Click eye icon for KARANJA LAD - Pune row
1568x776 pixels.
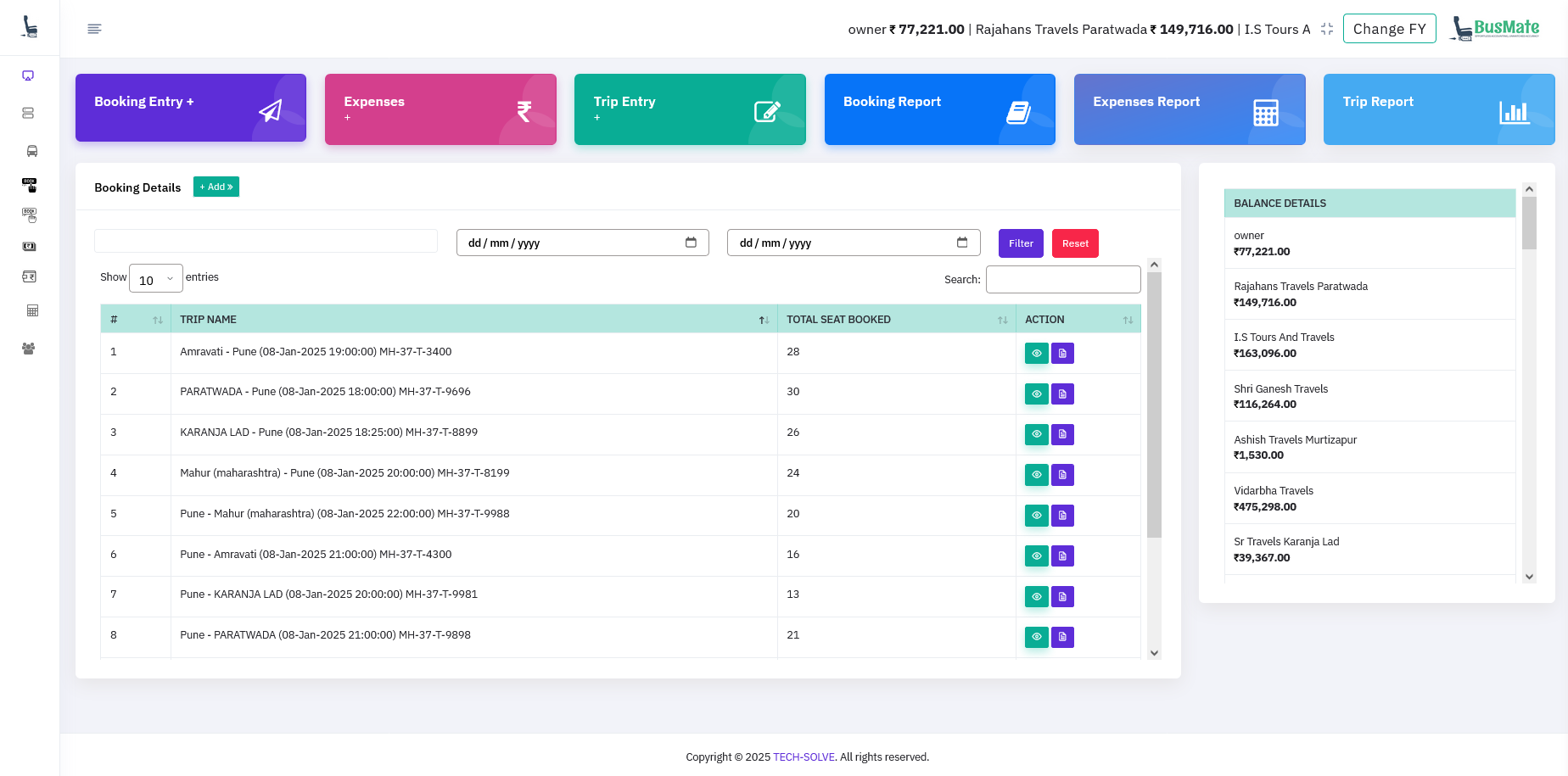coord(1036,434)
